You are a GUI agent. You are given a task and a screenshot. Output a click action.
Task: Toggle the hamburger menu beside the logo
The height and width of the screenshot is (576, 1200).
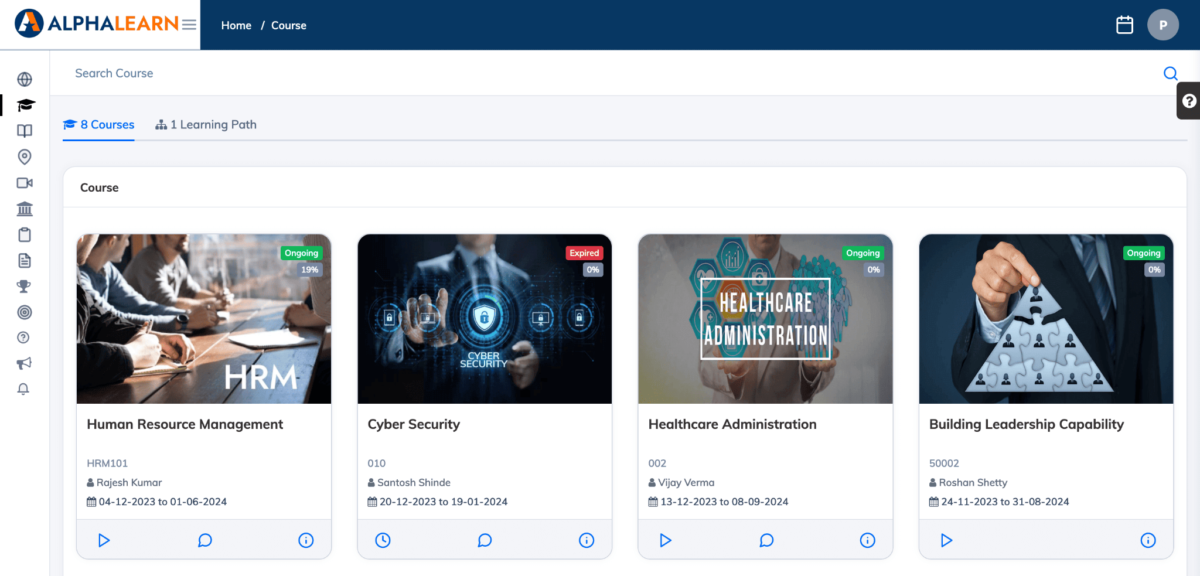pos(189,25)
